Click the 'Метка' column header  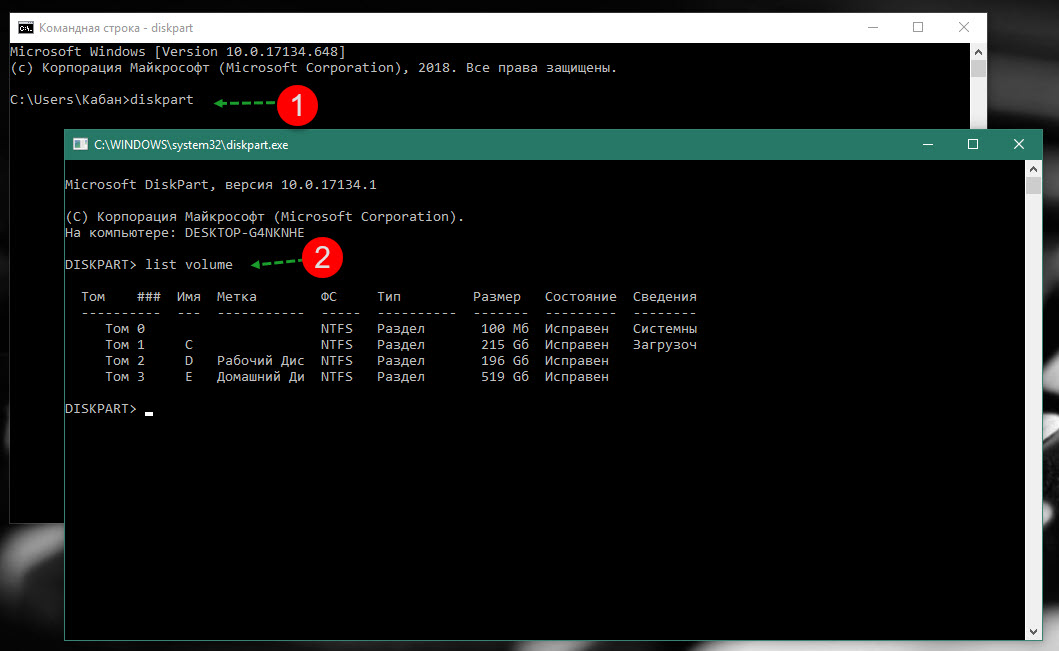coord(236,296)
